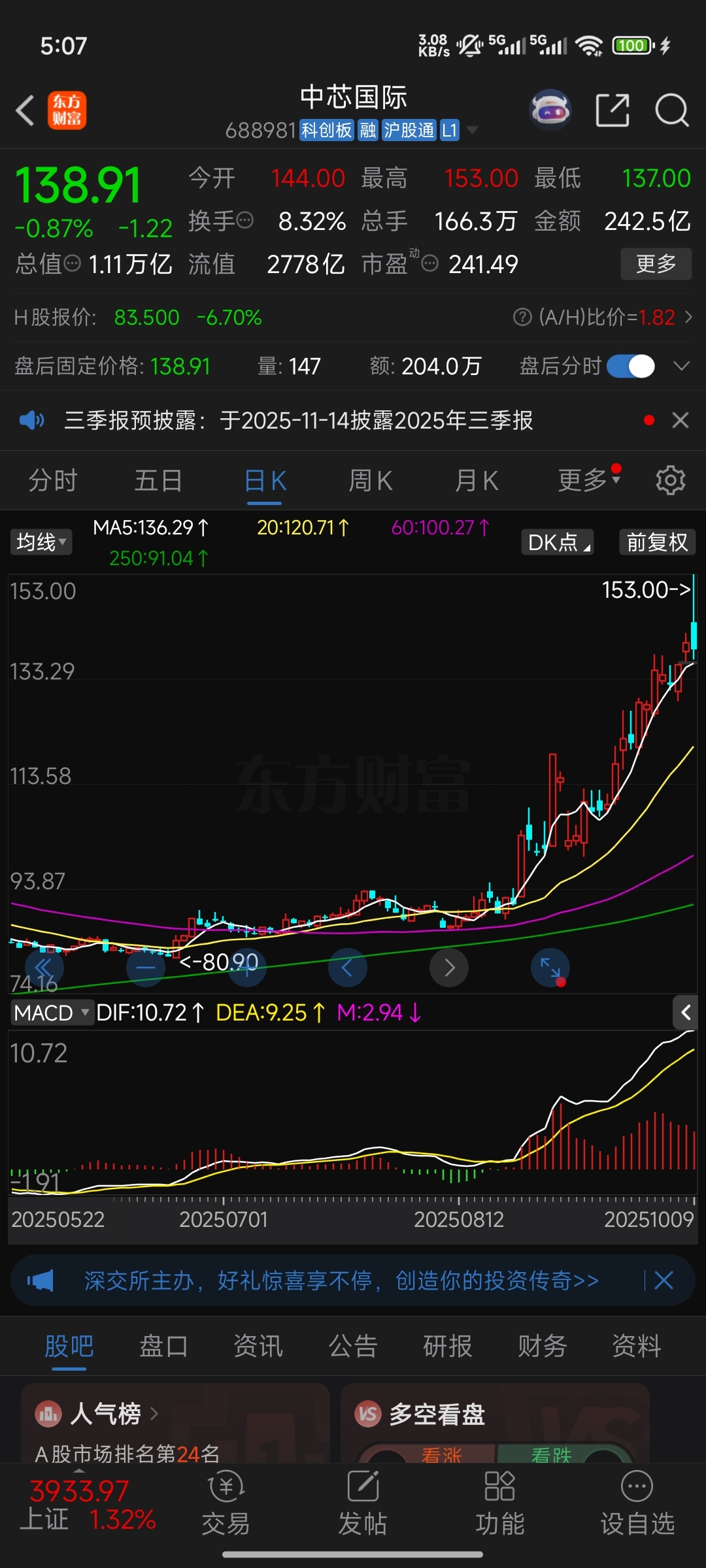706x1568 pixels.
Task: Select the weekly K tab
Action: (x=371, y=481)
